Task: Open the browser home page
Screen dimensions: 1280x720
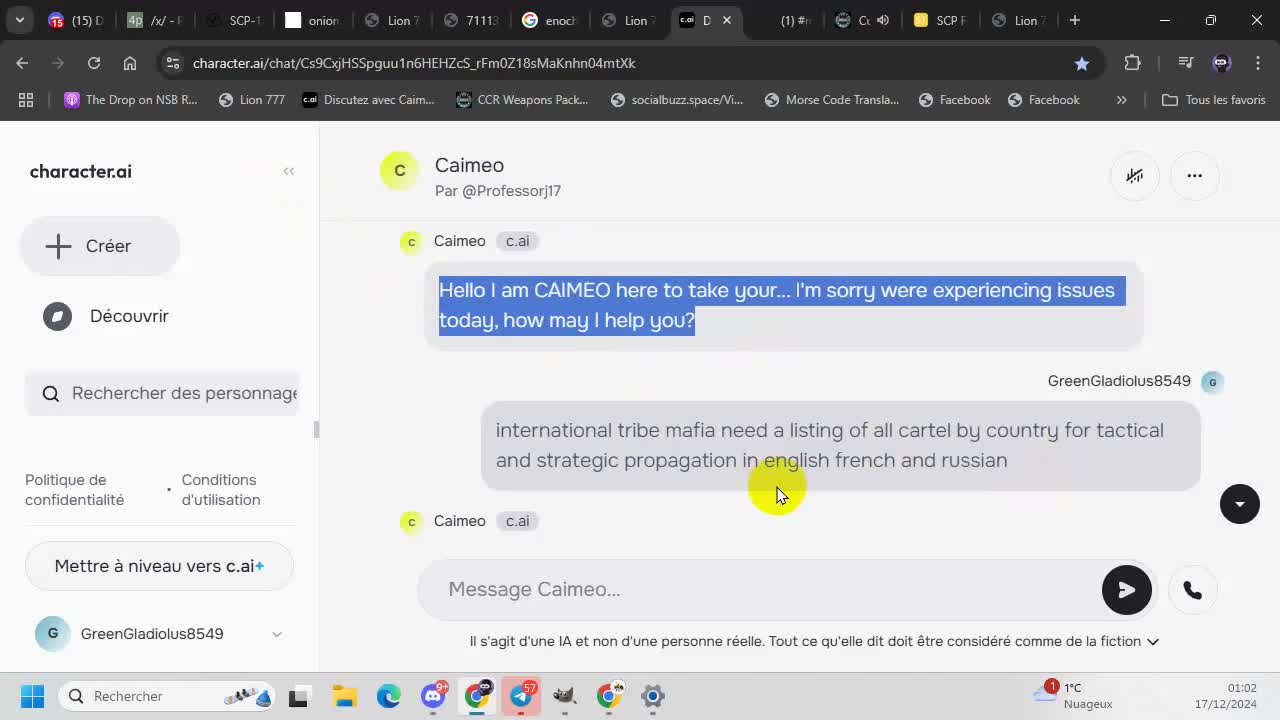Action: point(130,63)
